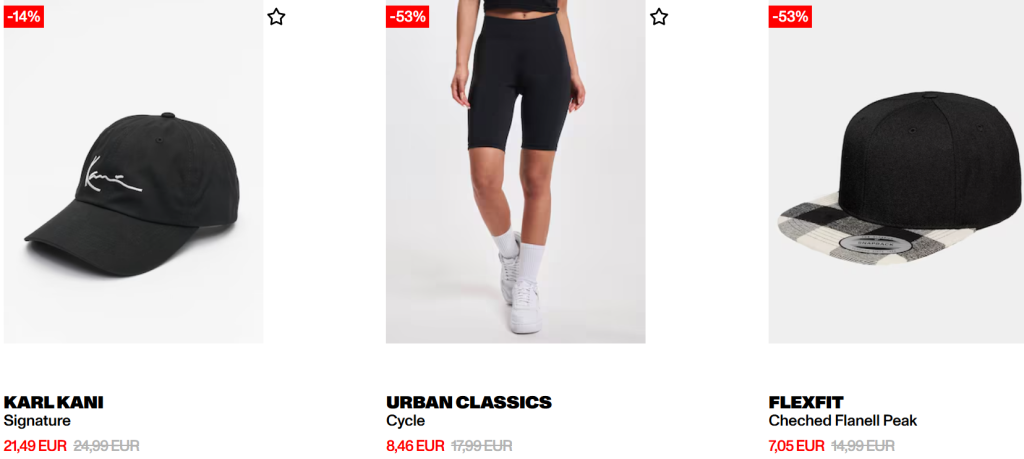The image size is (1024, 459).
Task: Select the Signature product name
Action: pos(37,421)
